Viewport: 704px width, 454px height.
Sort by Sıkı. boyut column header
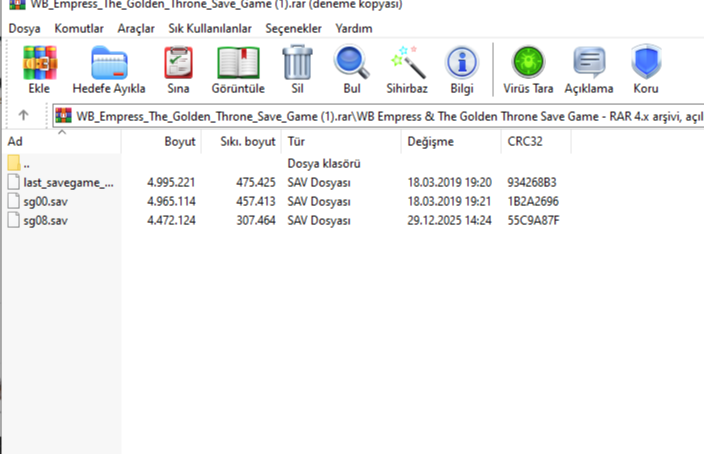[241, 141]
